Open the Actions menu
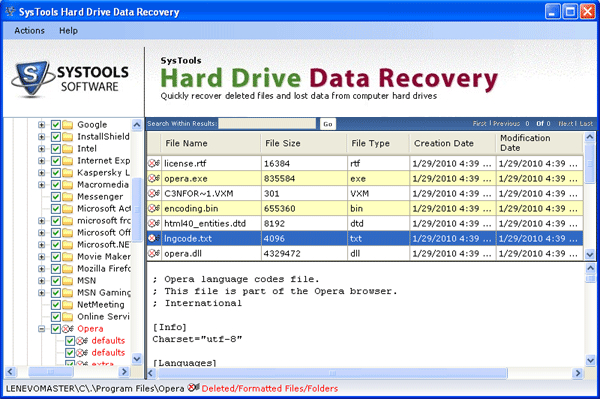Screen dimensions: 600x399 tap(29, 31)
